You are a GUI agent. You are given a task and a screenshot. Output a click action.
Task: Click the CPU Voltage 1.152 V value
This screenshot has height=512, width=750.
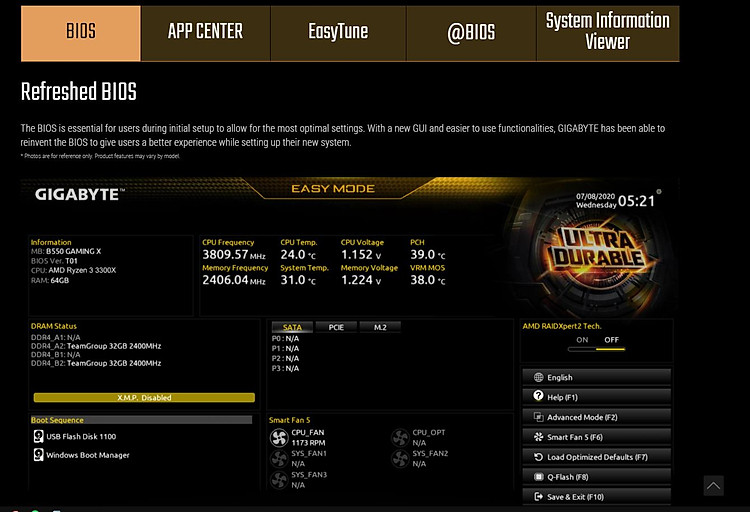point(361,255)
